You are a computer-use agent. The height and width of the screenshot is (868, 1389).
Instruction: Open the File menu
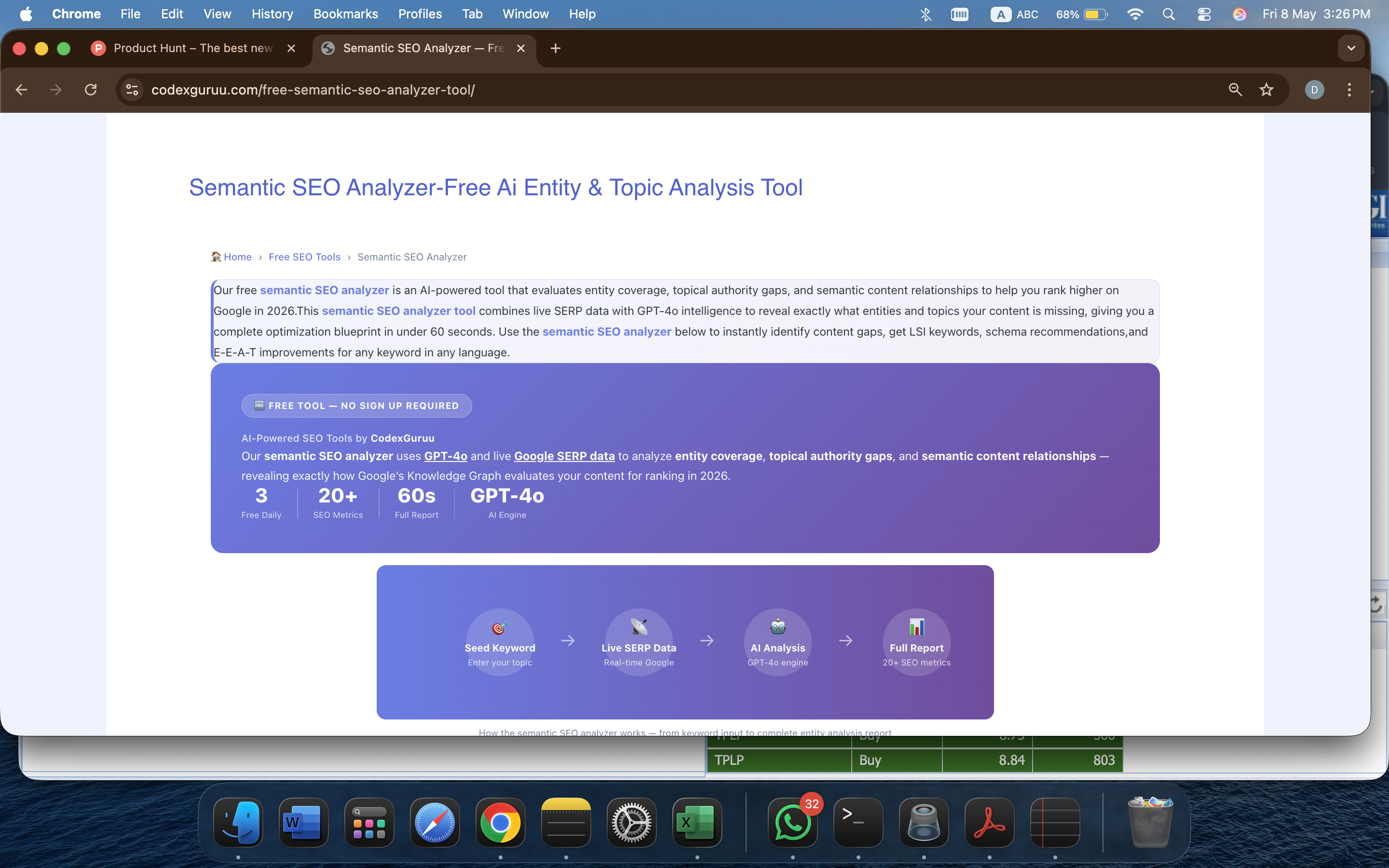[x=130, y=14]
